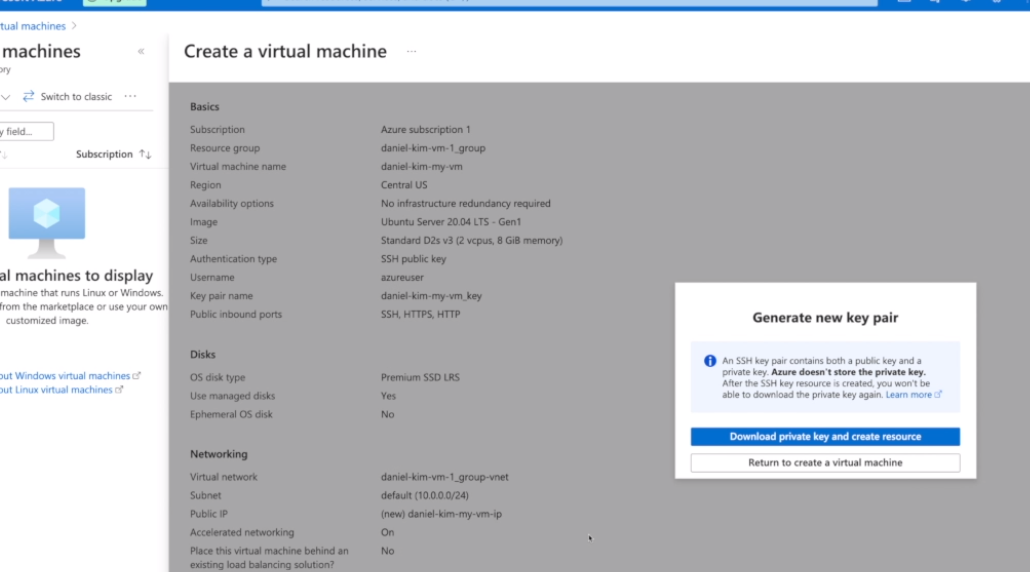Screen dimensions: 1030x572
Task: Select the username value azureuser
Action: click(402, 277)
